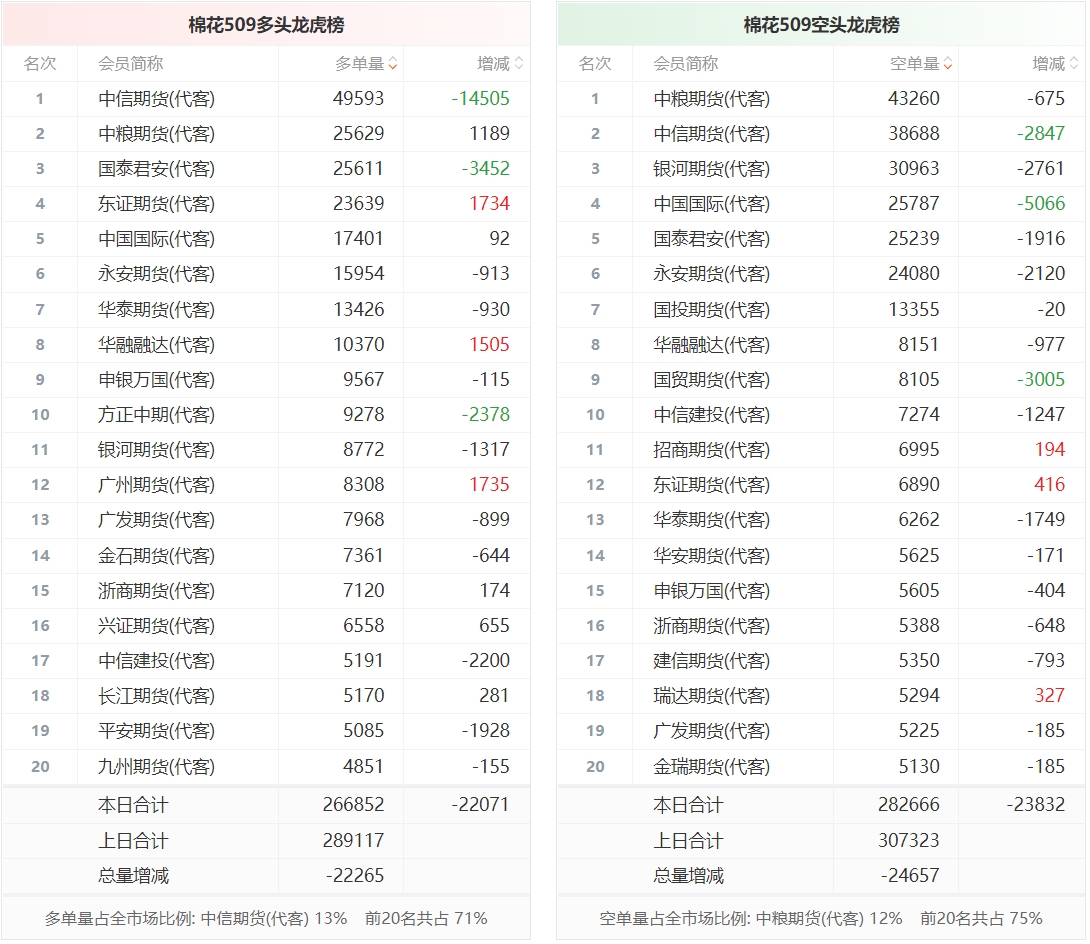
Task: Click 银河期货(代客) in short rank 3
Action: pyautogui.click(x=712, y=169)
